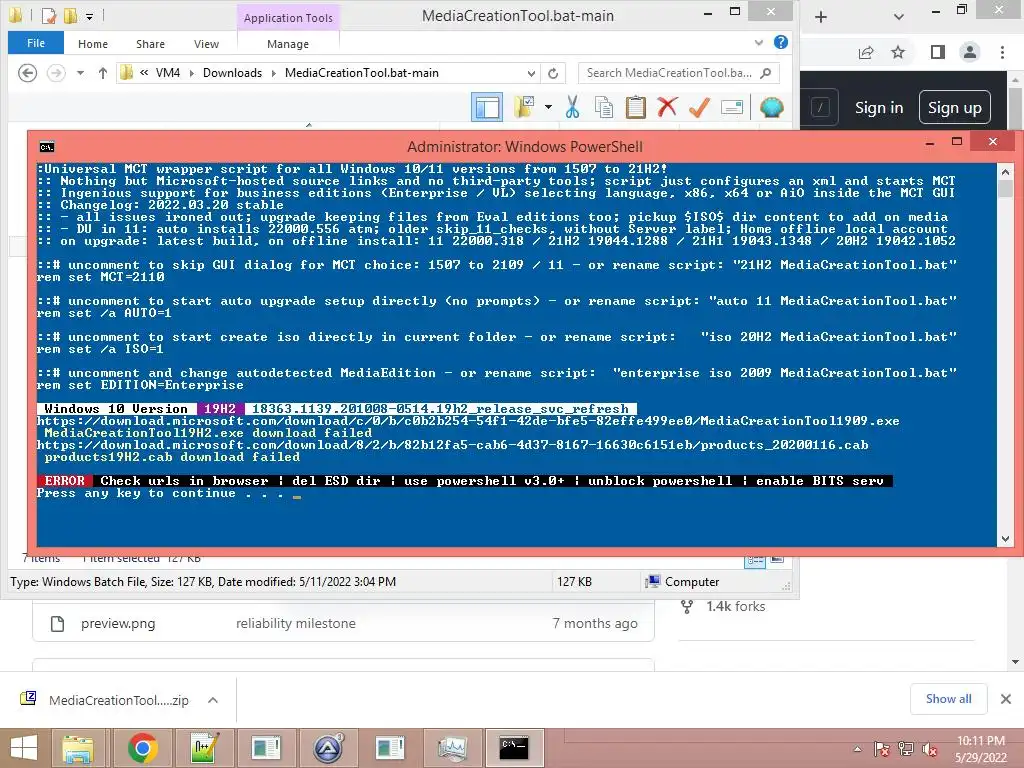The width and height of the screenshot is (1024, 768).
Task: Open the File menu in Explorer
Action: point(36,43)
